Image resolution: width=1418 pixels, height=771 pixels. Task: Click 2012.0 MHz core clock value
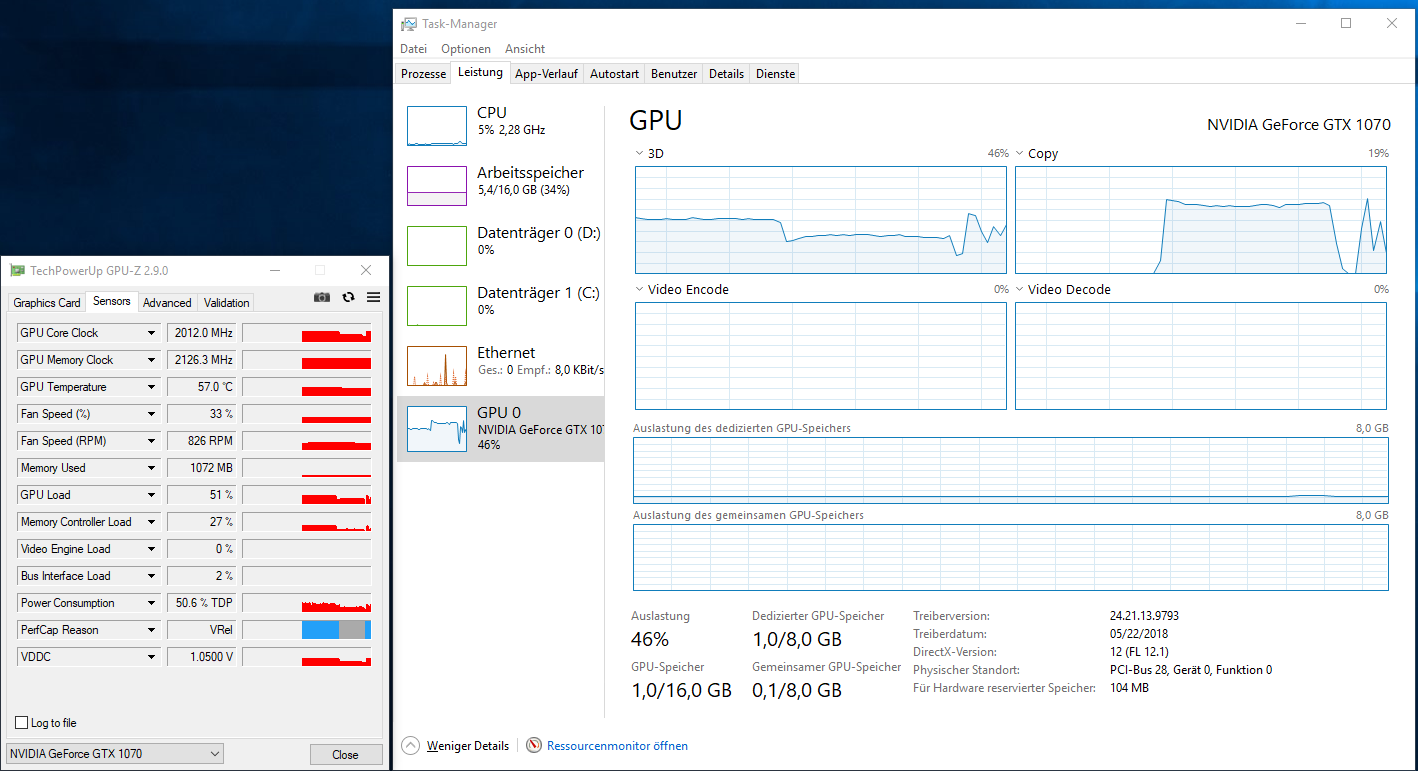pyautogui.click(x=202, y=333)
